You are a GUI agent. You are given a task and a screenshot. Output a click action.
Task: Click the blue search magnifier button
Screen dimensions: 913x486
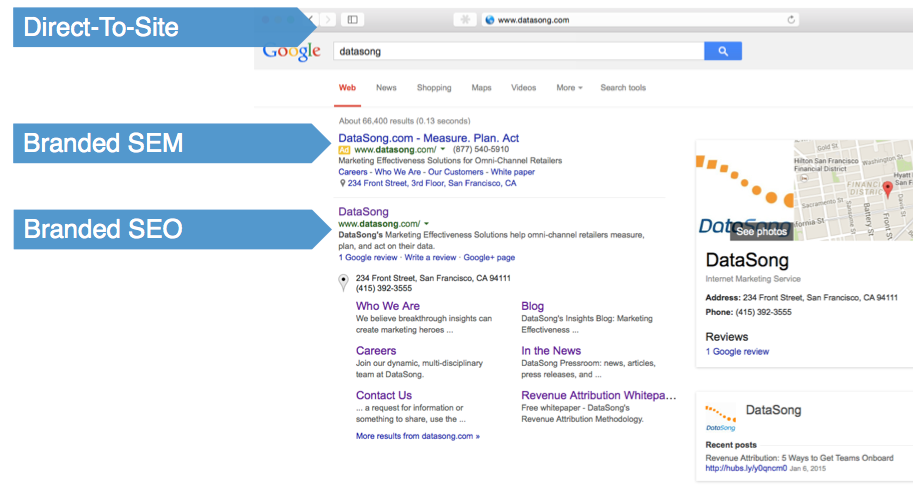pos(723,51)
